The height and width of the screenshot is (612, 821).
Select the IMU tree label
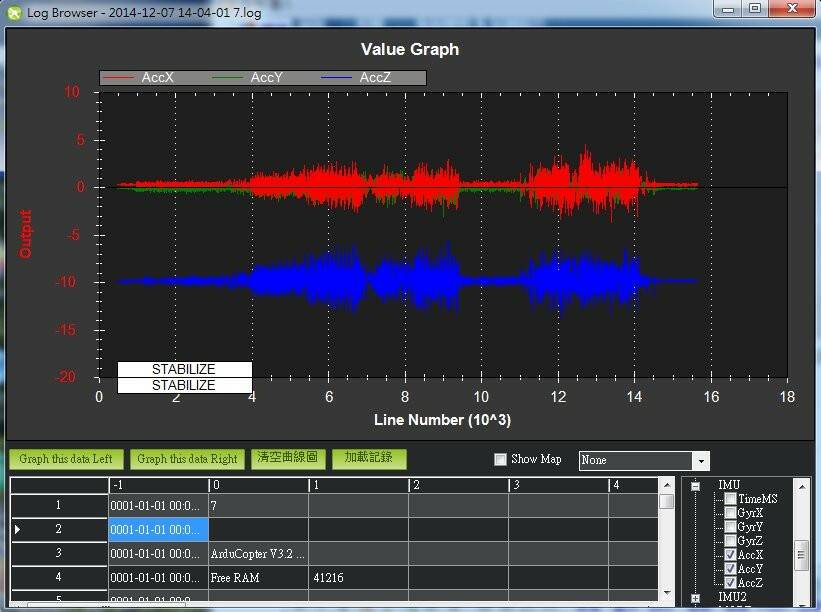pos(729,485)
